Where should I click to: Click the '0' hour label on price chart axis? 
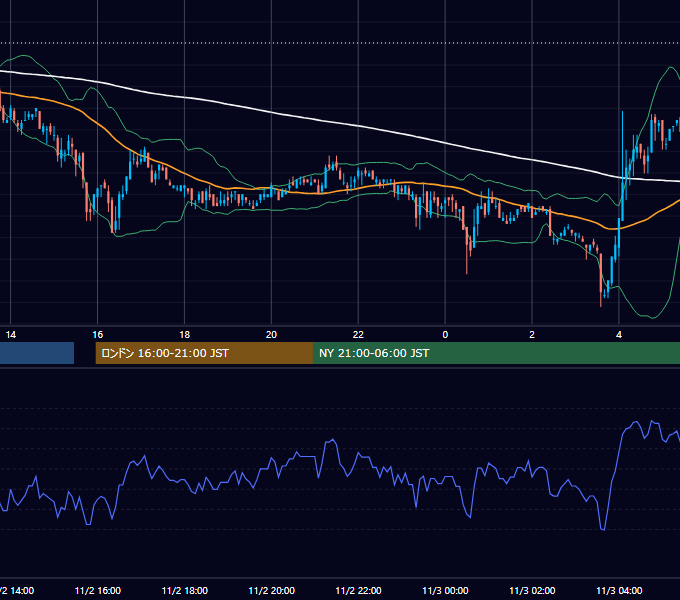[x=445, y=335]
